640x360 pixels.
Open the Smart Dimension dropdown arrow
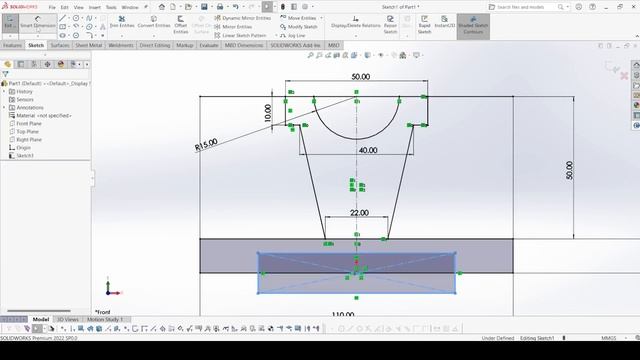pos(38,36)
